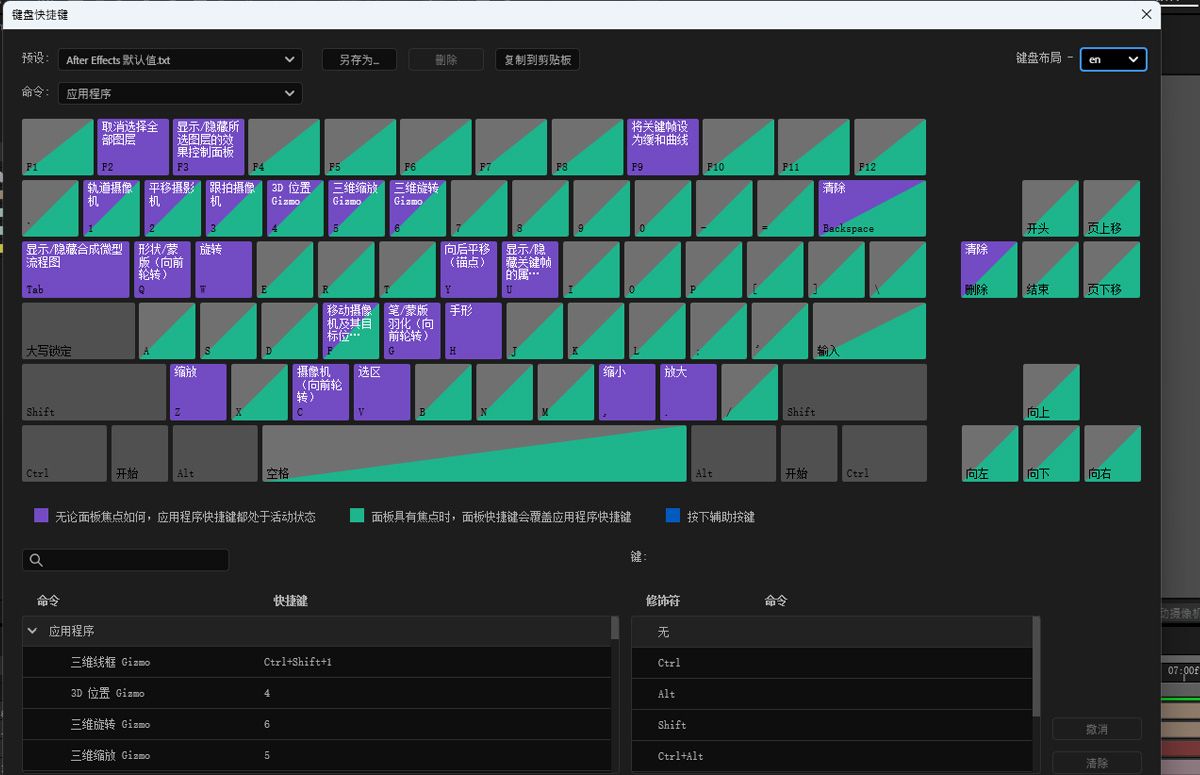Select the 大写锁定 key
Viewport: 1200px width, 775px height.
[x=78, y=330]
